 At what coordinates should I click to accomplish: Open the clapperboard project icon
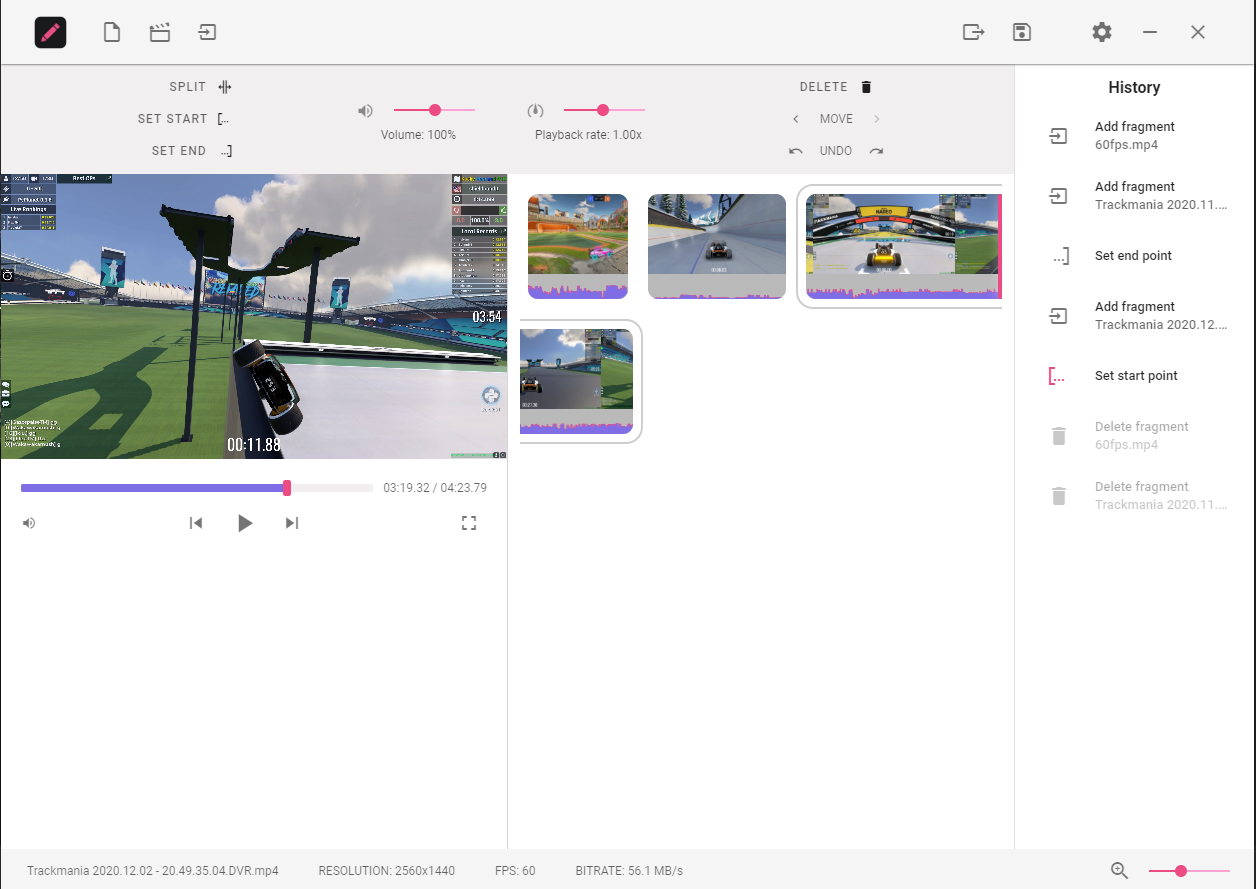tap(159, 32)
